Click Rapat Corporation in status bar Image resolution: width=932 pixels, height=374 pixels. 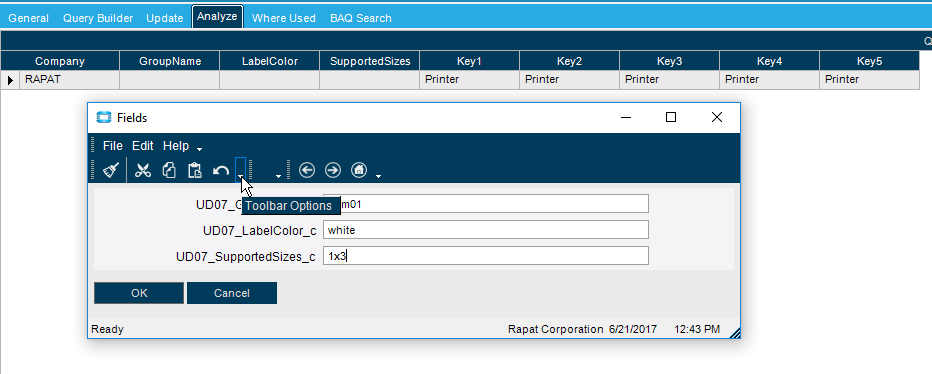556,329
